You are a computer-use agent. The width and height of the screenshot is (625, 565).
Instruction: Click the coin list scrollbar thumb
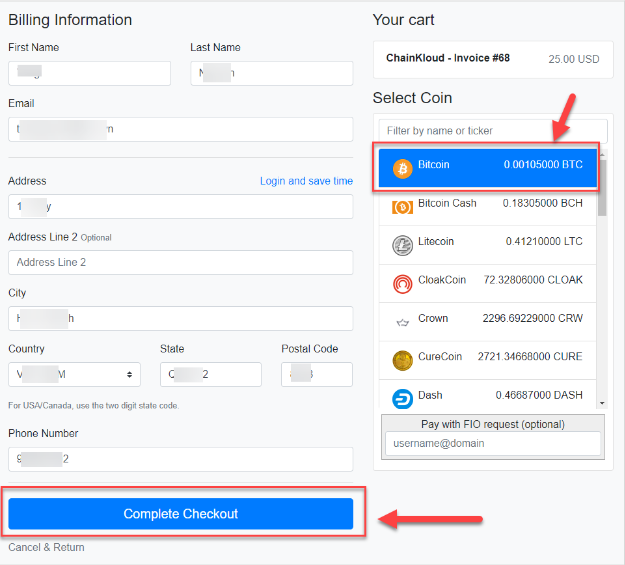click(x=602, y=187)
